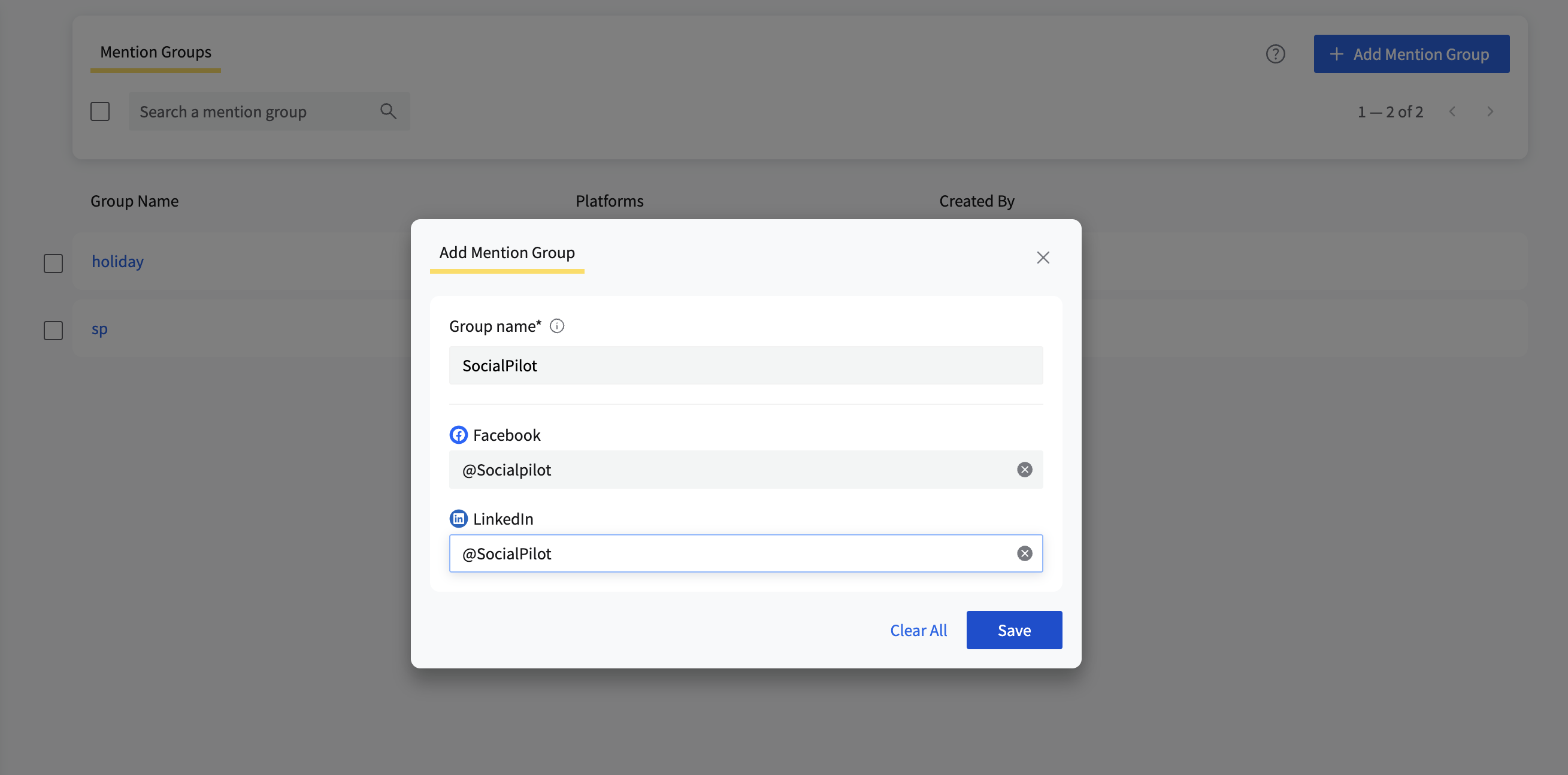Check the sp group checkbox
The height and width of the screenshot is (775, 1568).
[53, 331]
